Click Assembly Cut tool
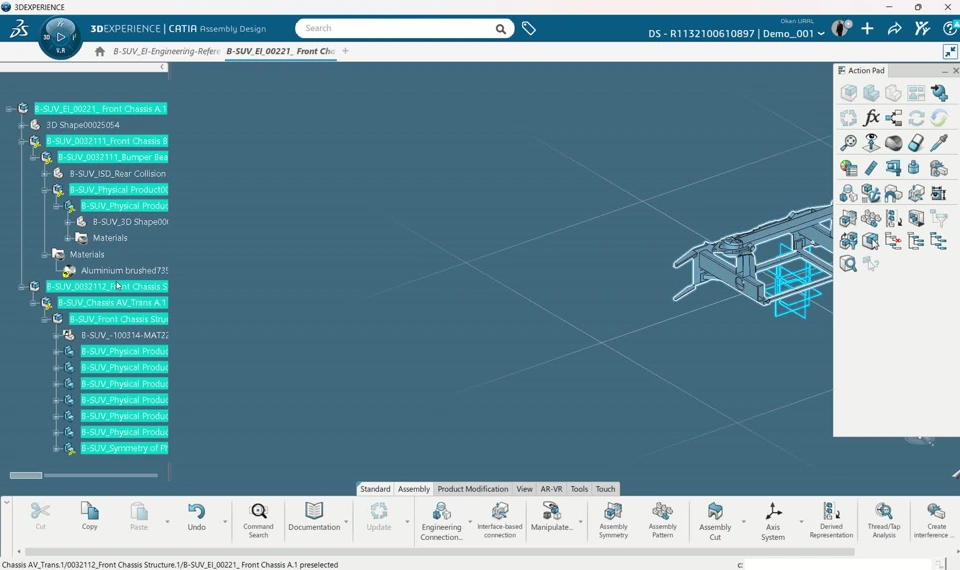This screenshot has height=570, width=960. coord(715,521)
